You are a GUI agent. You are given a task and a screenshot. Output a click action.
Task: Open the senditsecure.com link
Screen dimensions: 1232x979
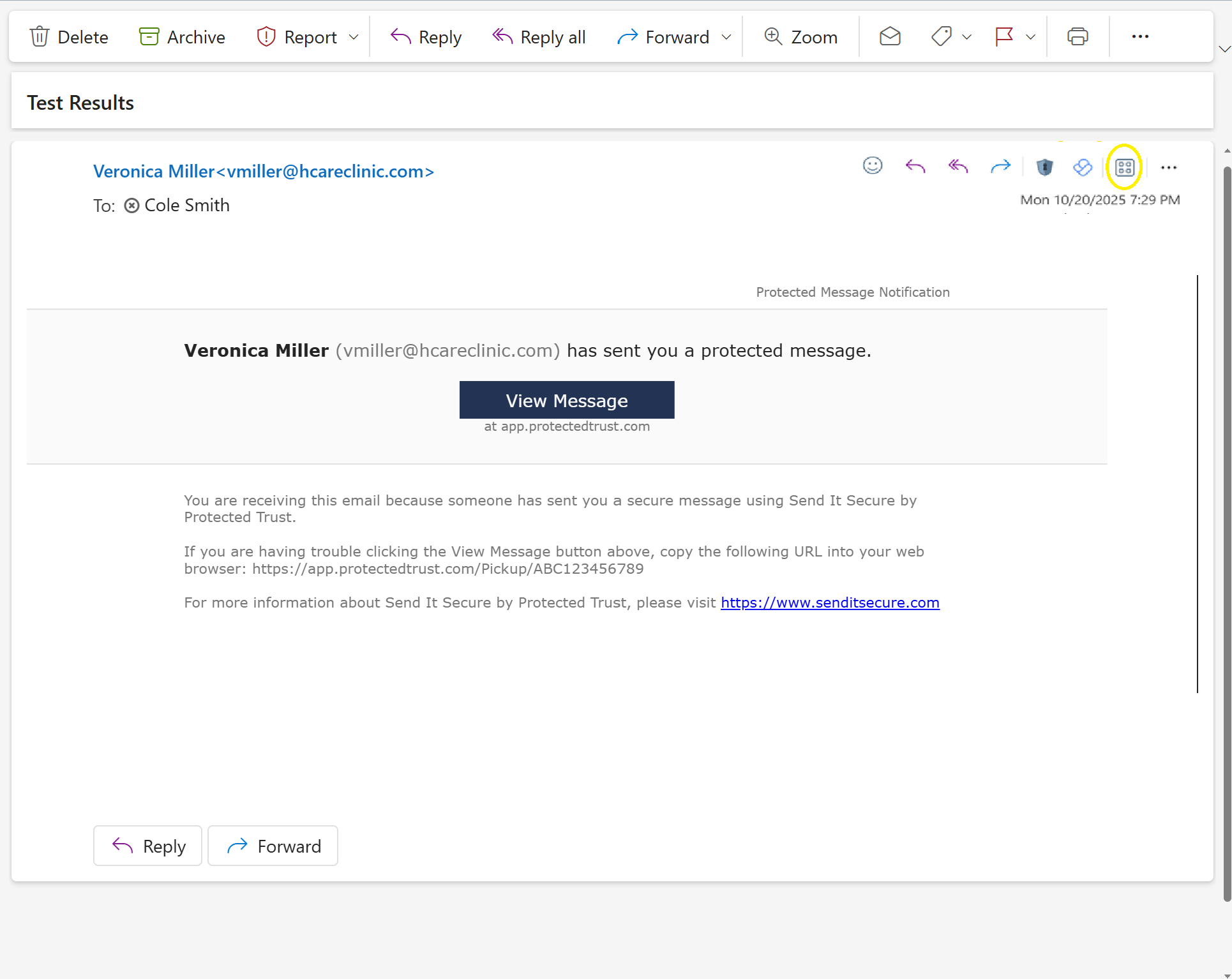coord(829,602)
